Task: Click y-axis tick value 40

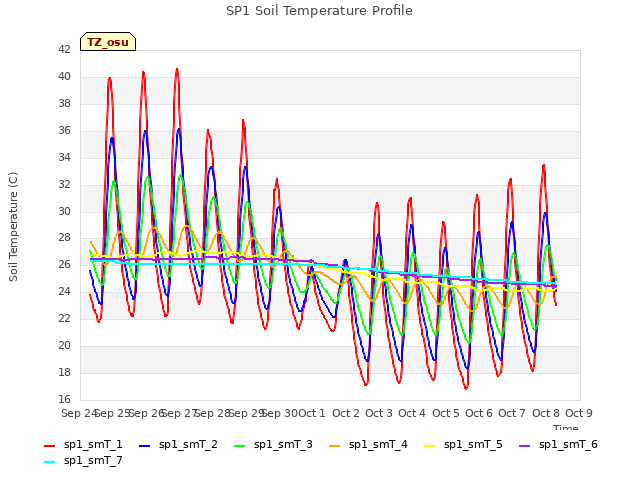Action: coord(64,76)
